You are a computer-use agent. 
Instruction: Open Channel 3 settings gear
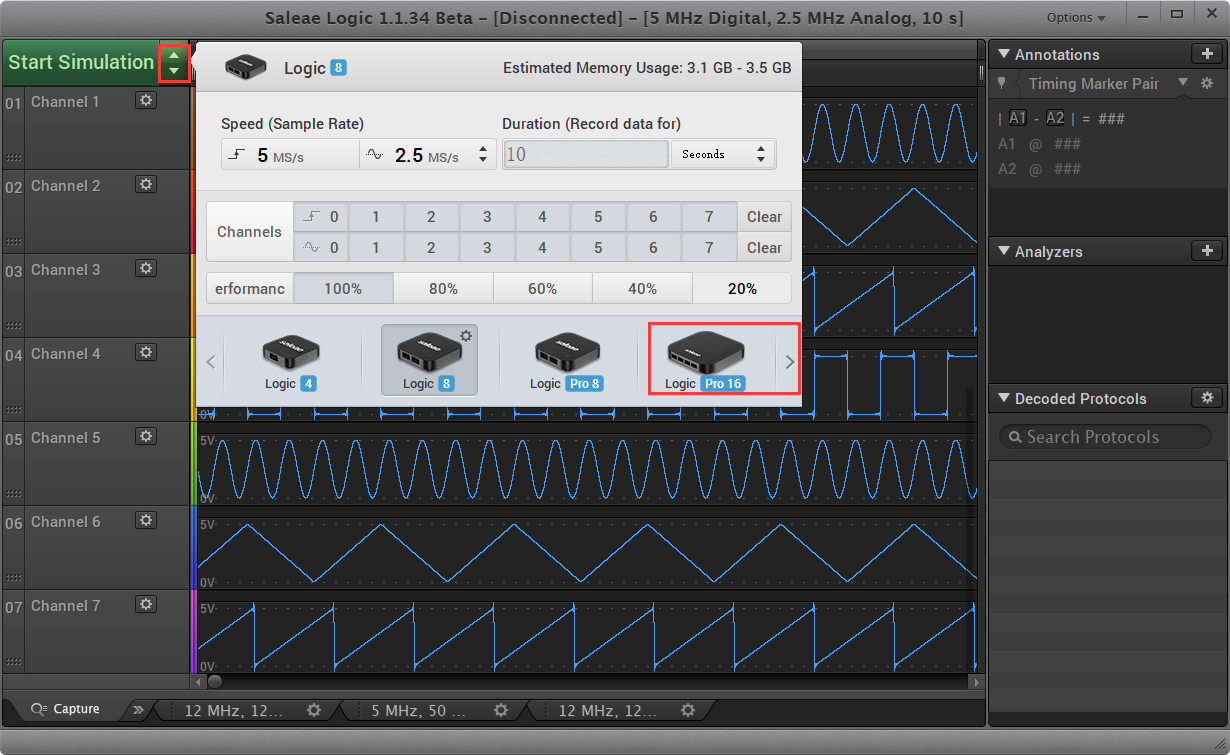146,268
